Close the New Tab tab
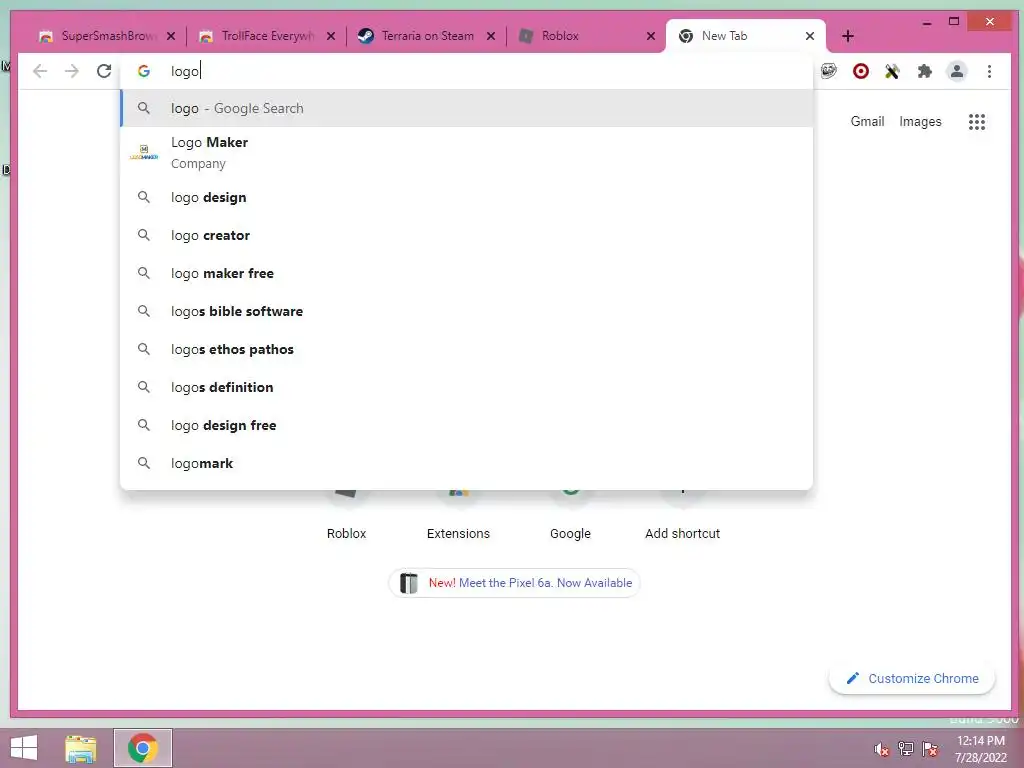This screenshot has height=768, width=1024. pos(810,36)
